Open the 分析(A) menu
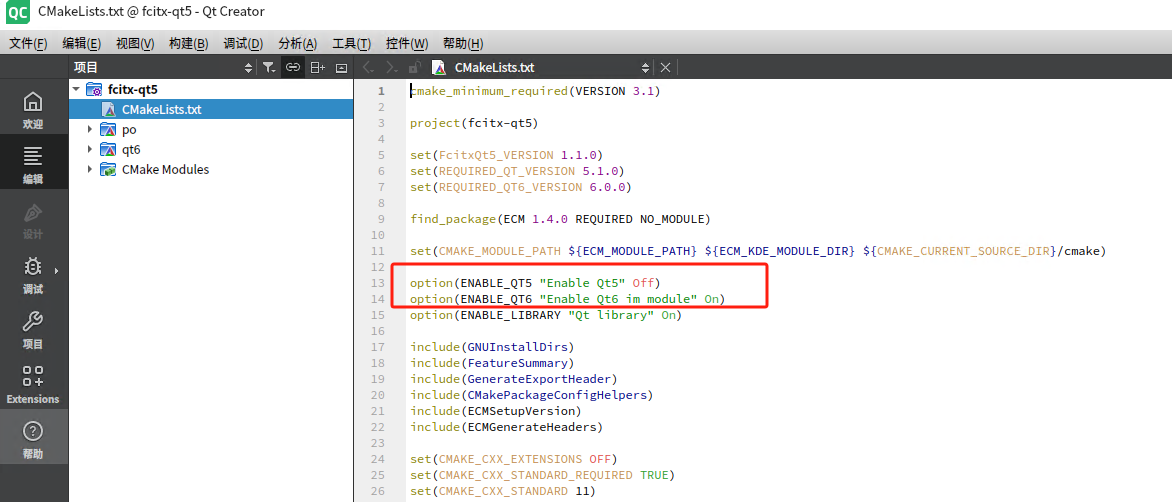 [x=297, y=43]
